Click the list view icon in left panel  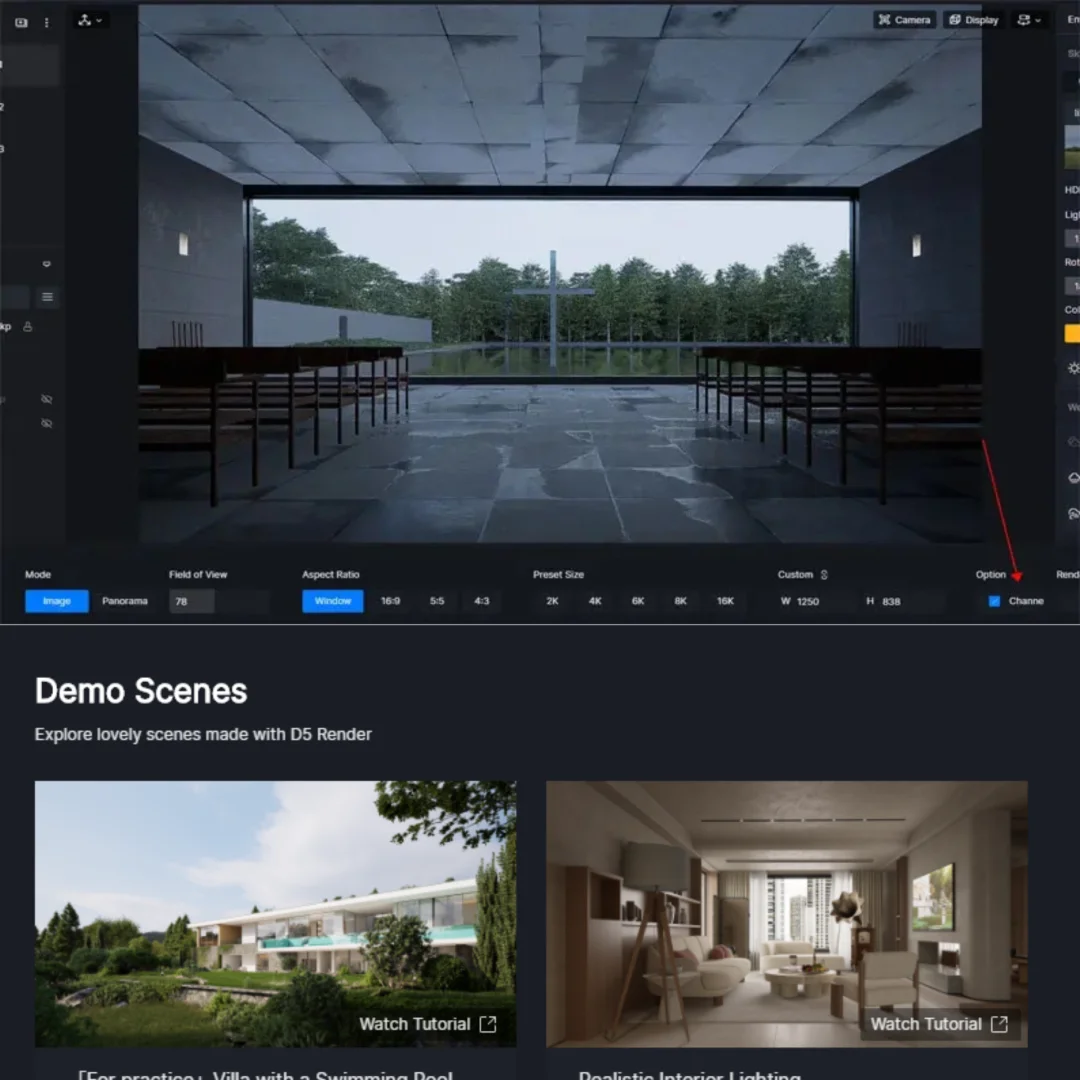click(x=47, y=297)
